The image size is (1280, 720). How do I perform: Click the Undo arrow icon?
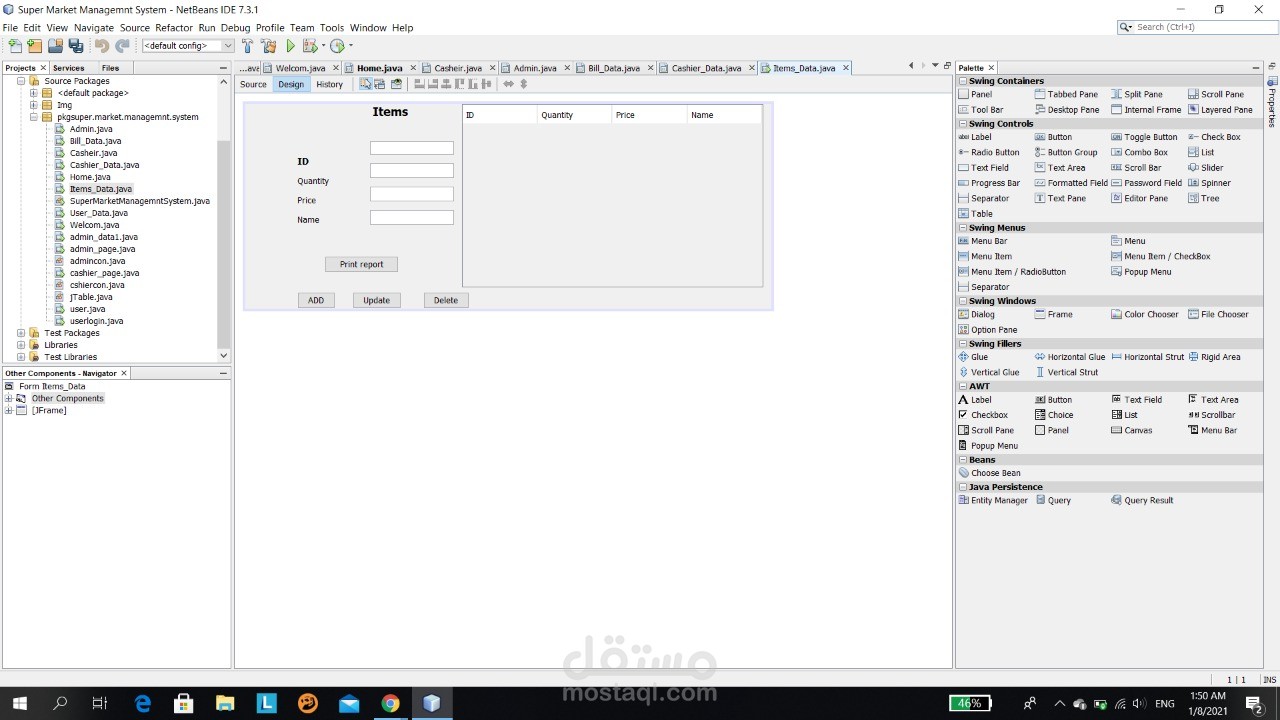pos(101,46)
